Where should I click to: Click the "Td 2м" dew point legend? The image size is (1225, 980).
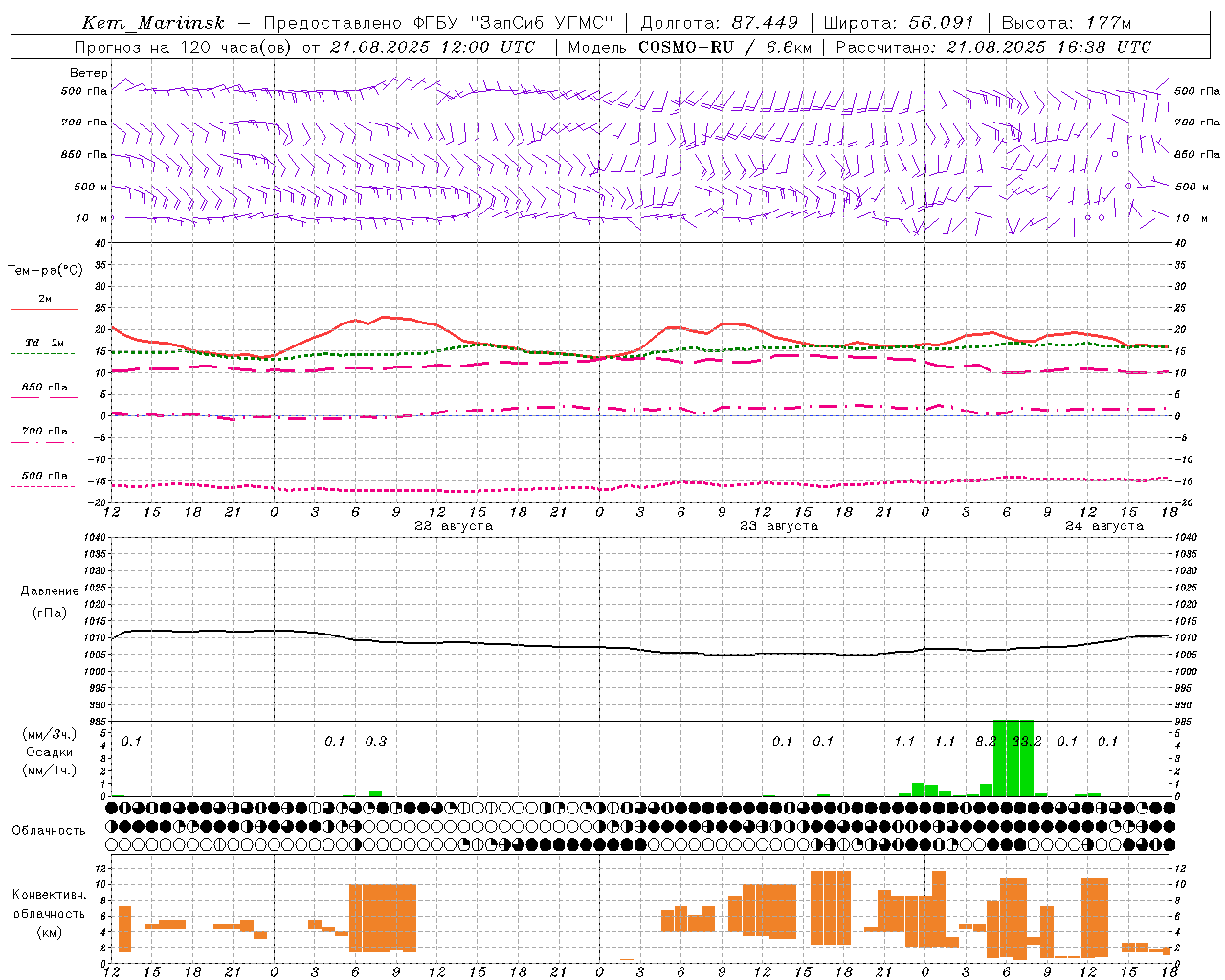click(x=45, y=343)
